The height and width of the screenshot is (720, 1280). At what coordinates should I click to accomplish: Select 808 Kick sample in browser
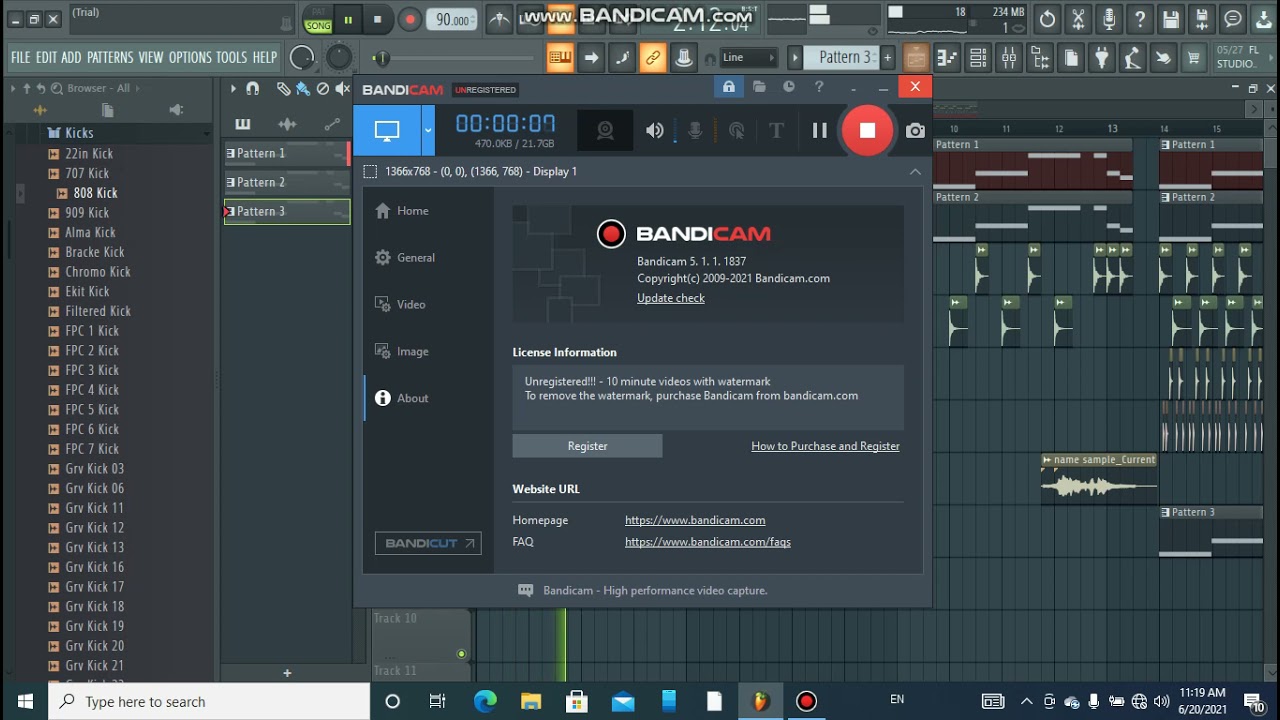coord(95,193)
